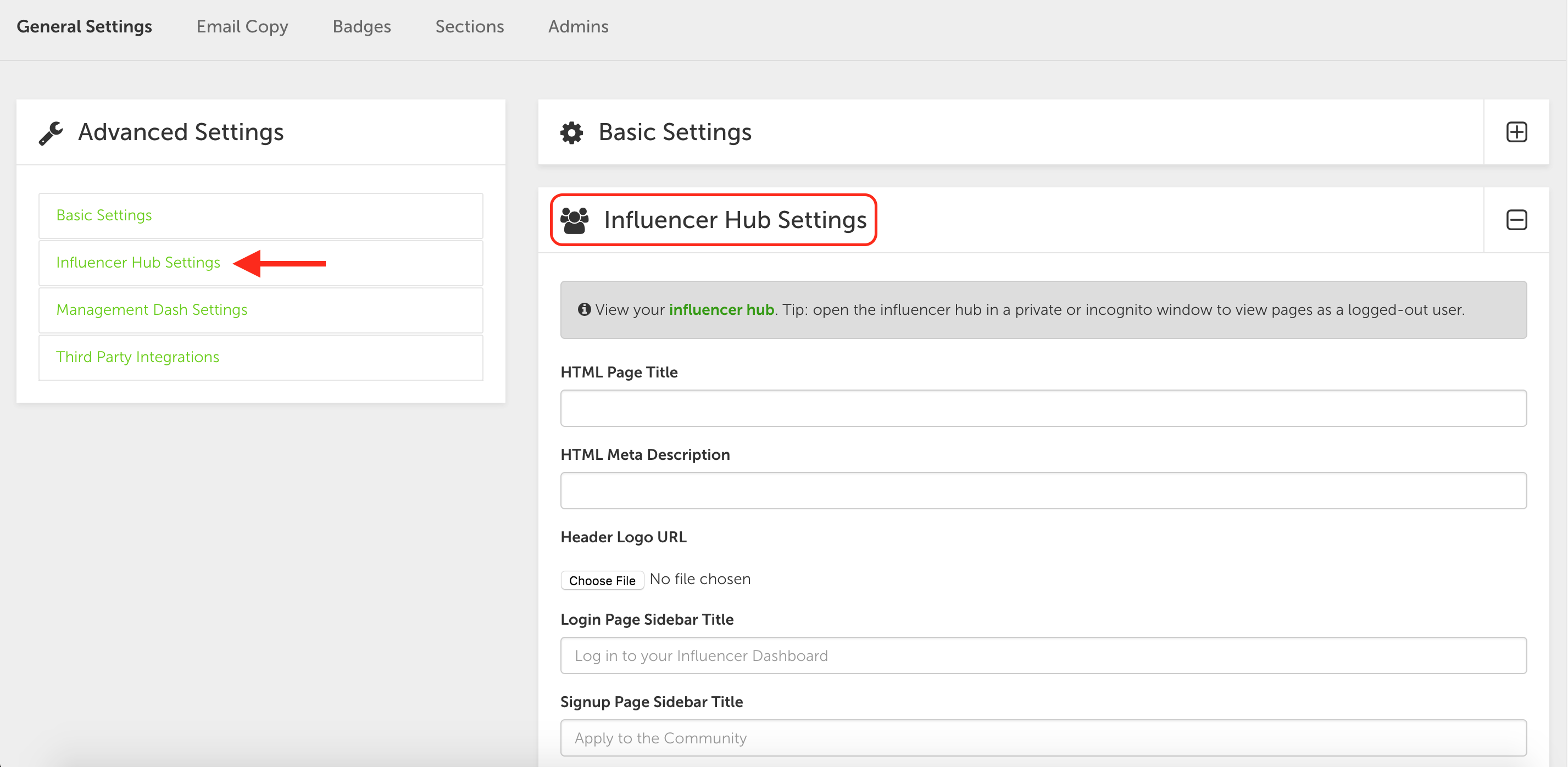Open Third Party Integrations link
This screenshot has width=1568, height=767.
point(137,357)
